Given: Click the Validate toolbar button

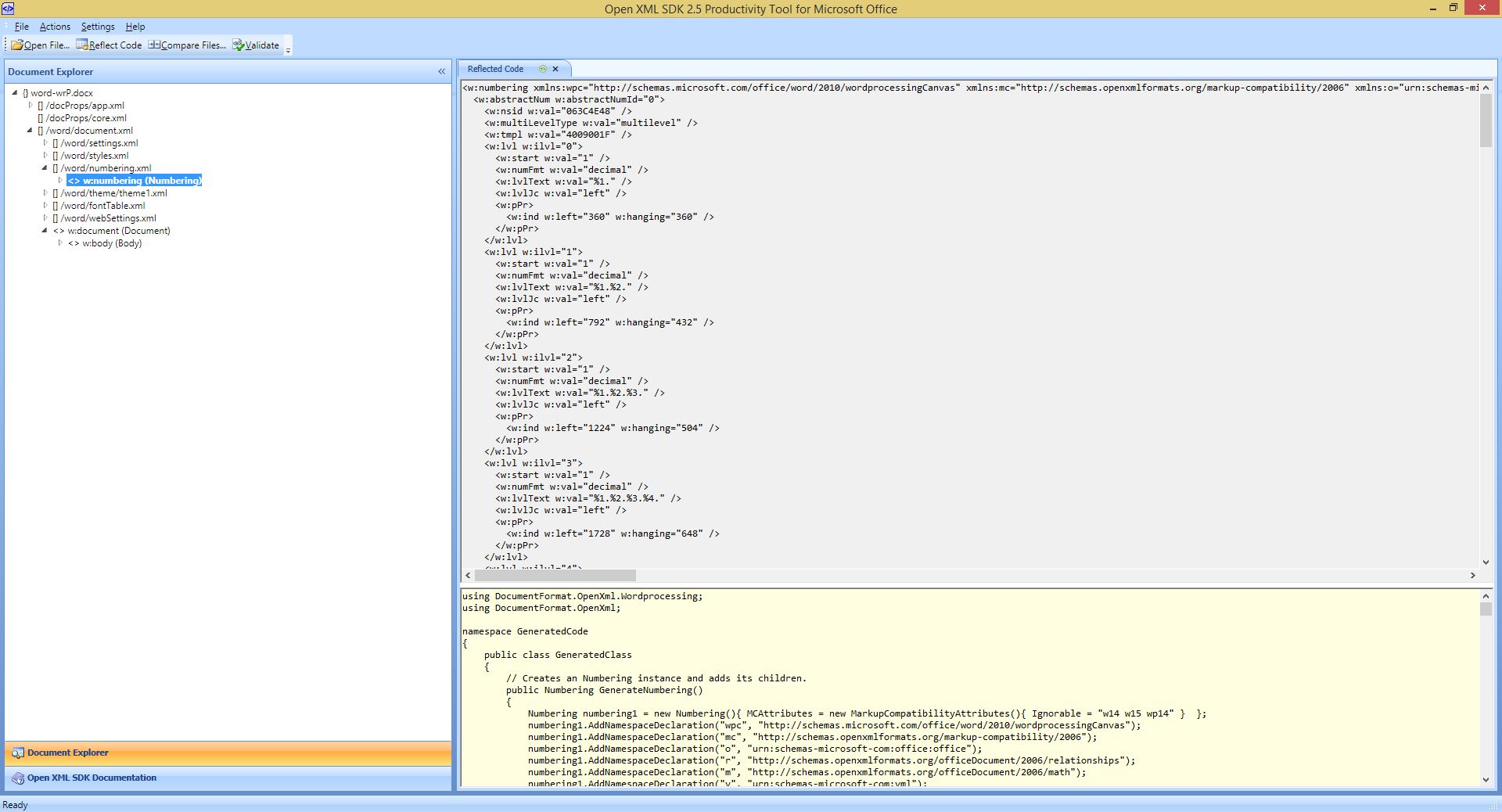Looking at the screenshot, I should 256,45.
